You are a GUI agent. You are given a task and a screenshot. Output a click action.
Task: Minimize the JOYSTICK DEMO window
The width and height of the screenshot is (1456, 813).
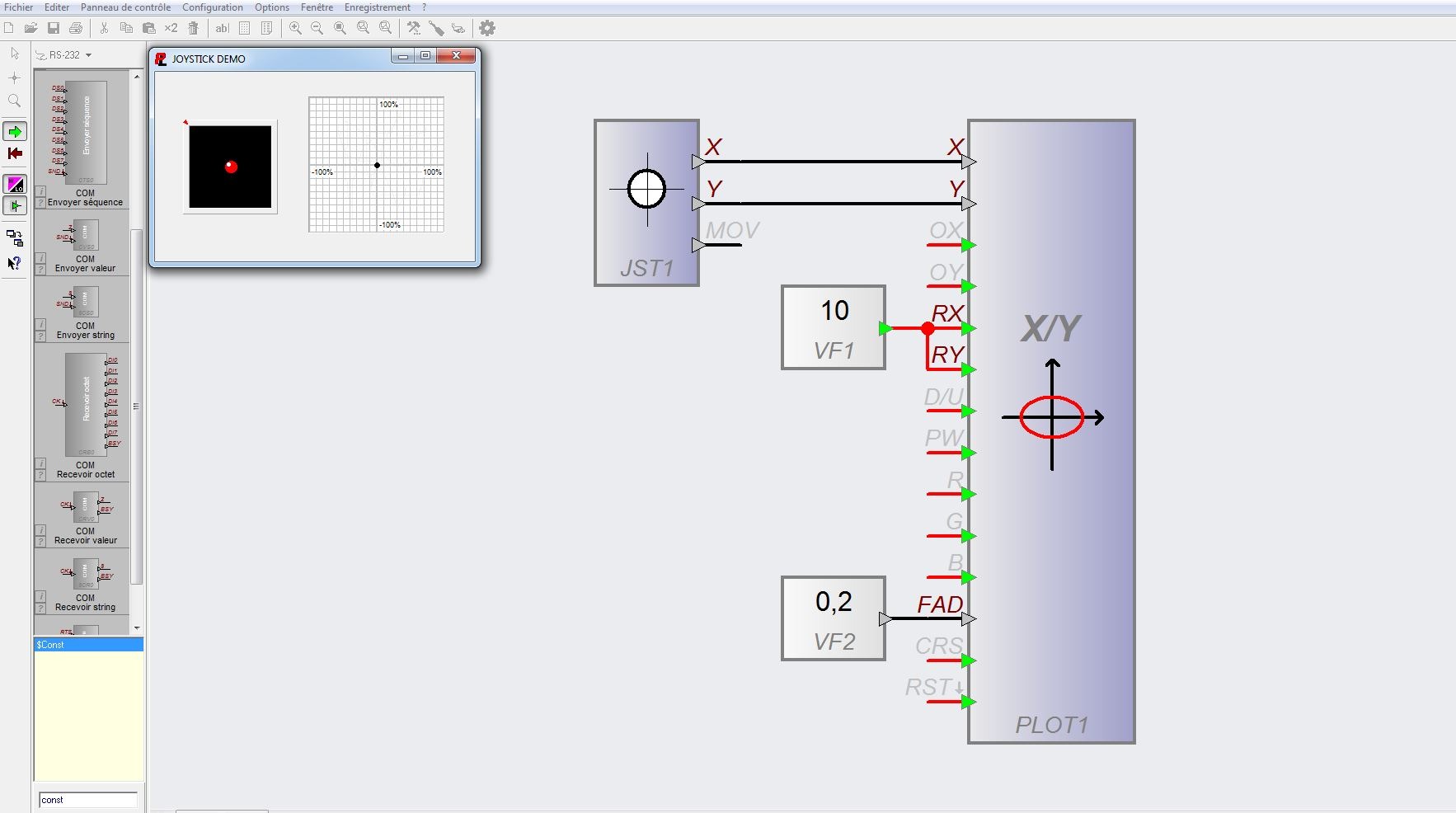click(403, 56)
